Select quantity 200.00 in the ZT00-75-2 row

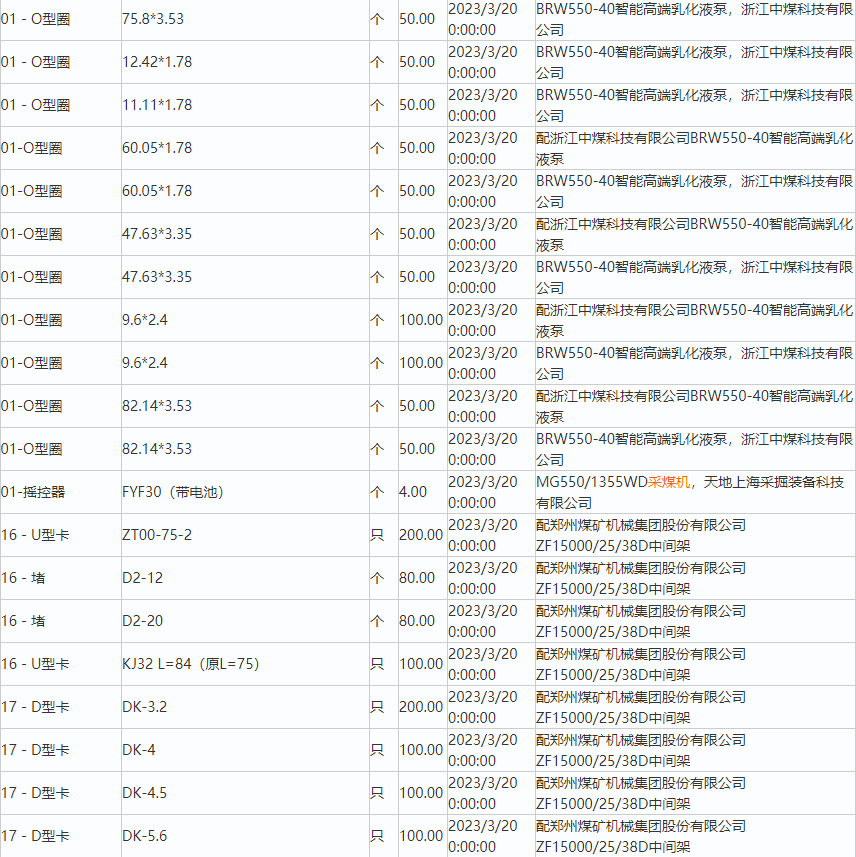422,535
